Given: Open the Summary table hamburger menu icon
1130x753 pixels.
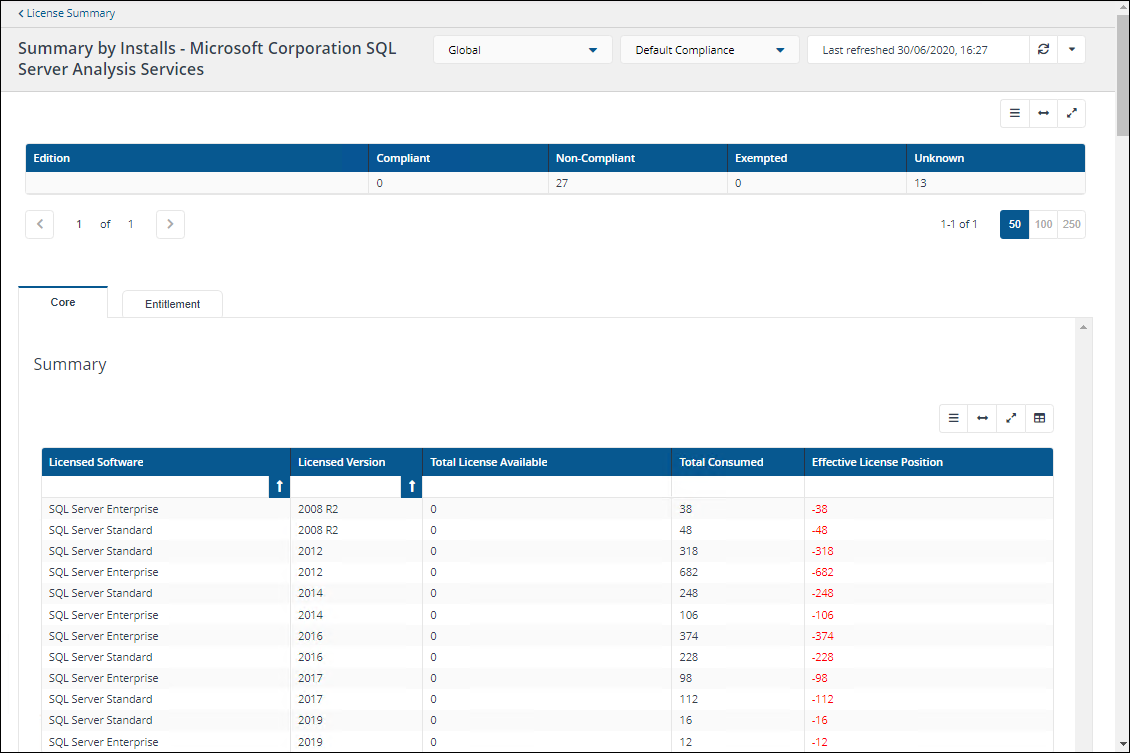Looking at the screenshot, I should pyautogui.click(x=953, y=418).
